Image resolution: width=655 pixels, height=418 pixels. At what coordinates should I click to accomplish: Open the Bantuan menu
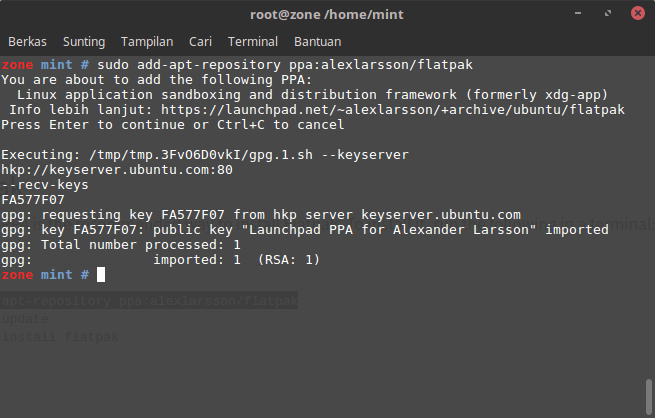pos(317,42)
